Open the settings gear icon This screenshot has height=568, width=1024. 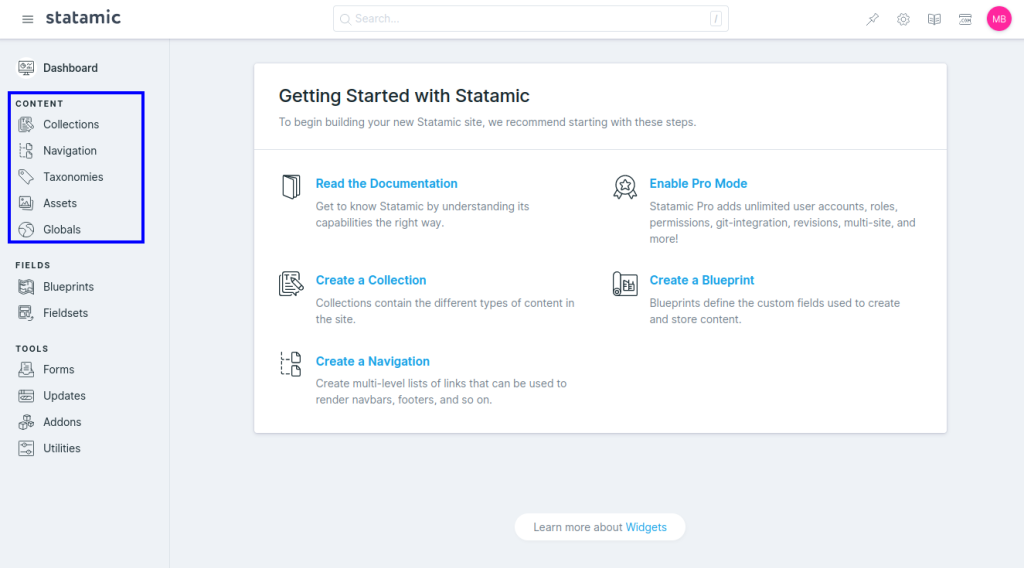[903, 20]
